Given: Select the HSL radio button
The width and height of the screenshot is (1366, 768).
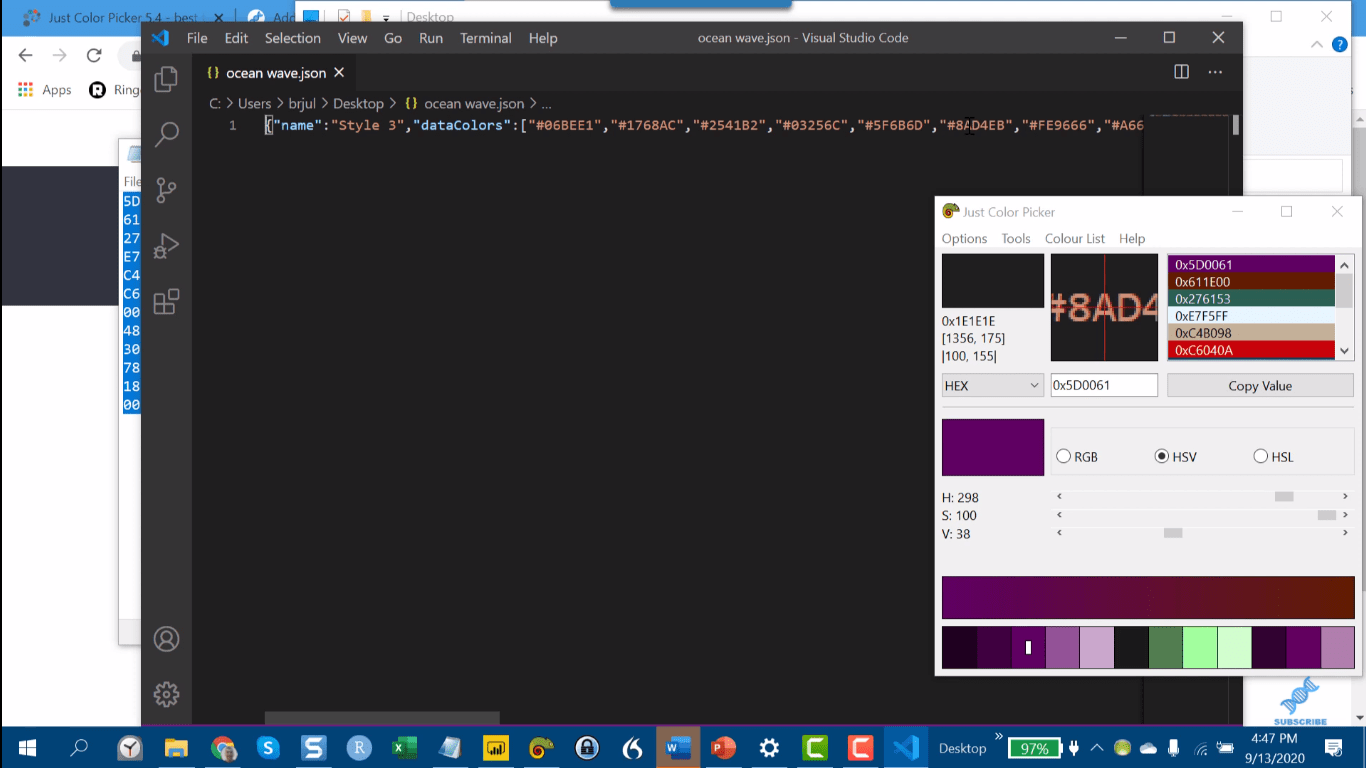Looking at the screenshot, I should tap(1261, 457).
